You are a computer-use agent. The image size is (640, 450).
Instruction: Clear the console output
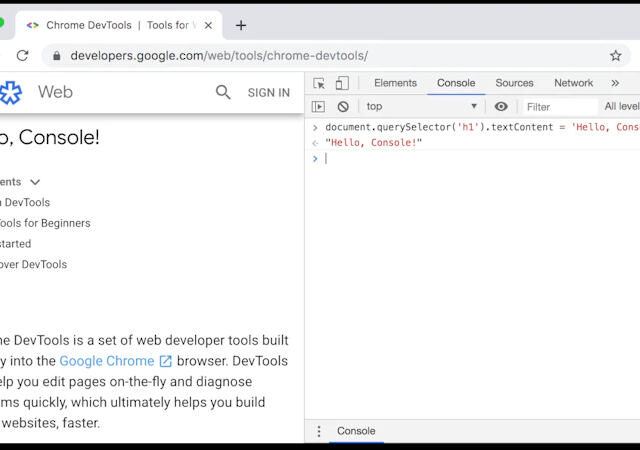click(343, 106)
